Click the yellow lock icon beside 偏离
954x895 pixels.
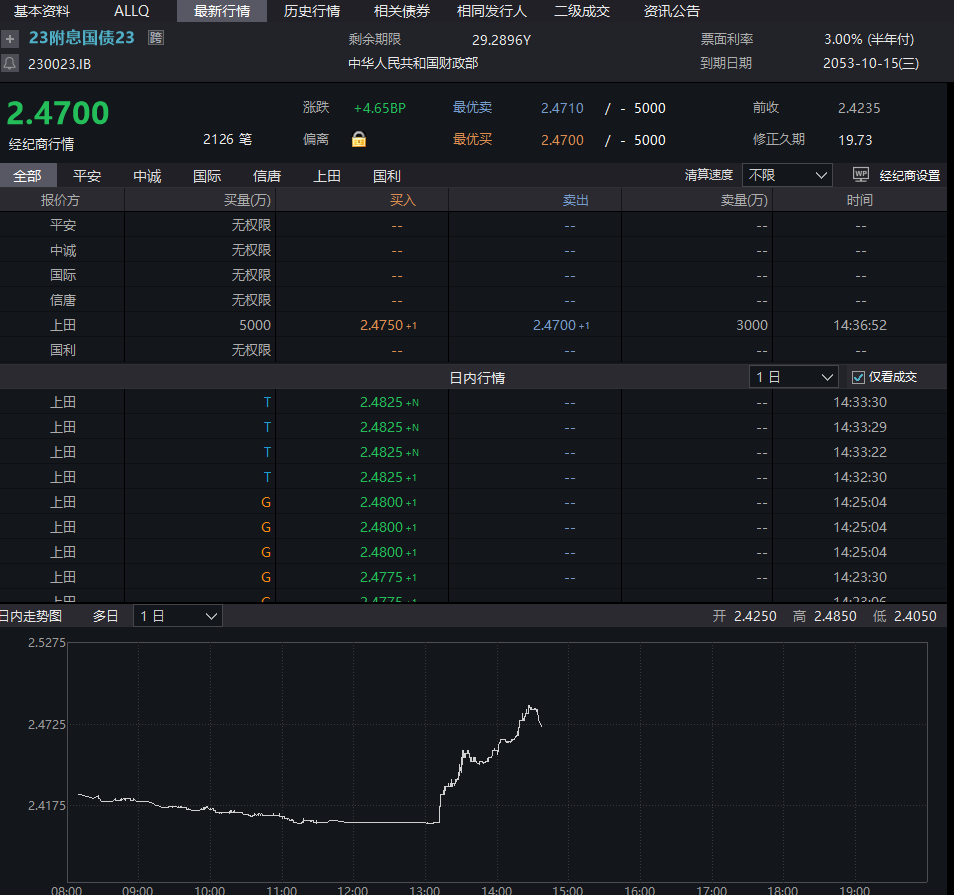point(359,140)
